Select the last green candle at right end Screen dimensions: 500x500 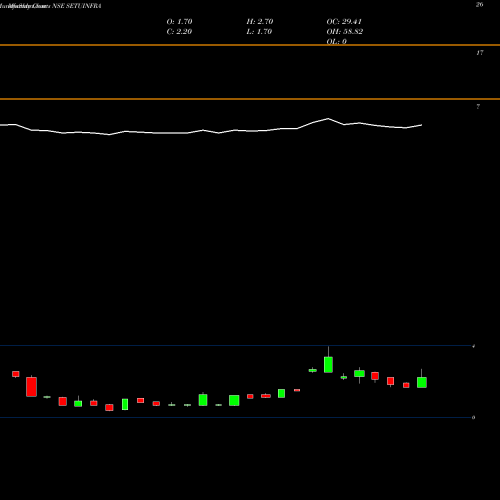click(422, 382)
